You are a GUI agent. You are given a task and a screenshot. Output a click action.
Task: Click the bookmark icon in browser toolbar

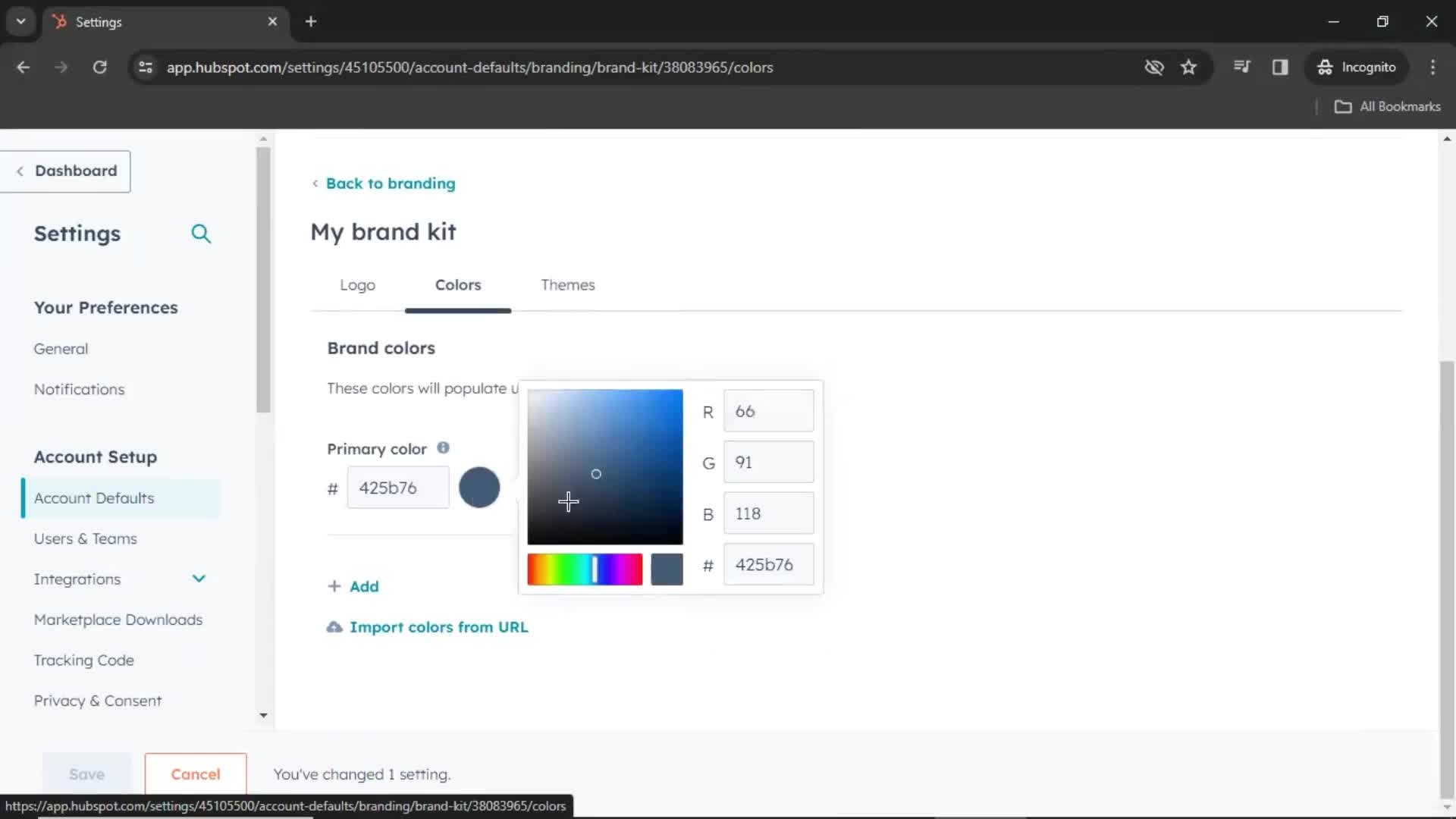[1189, 67]
